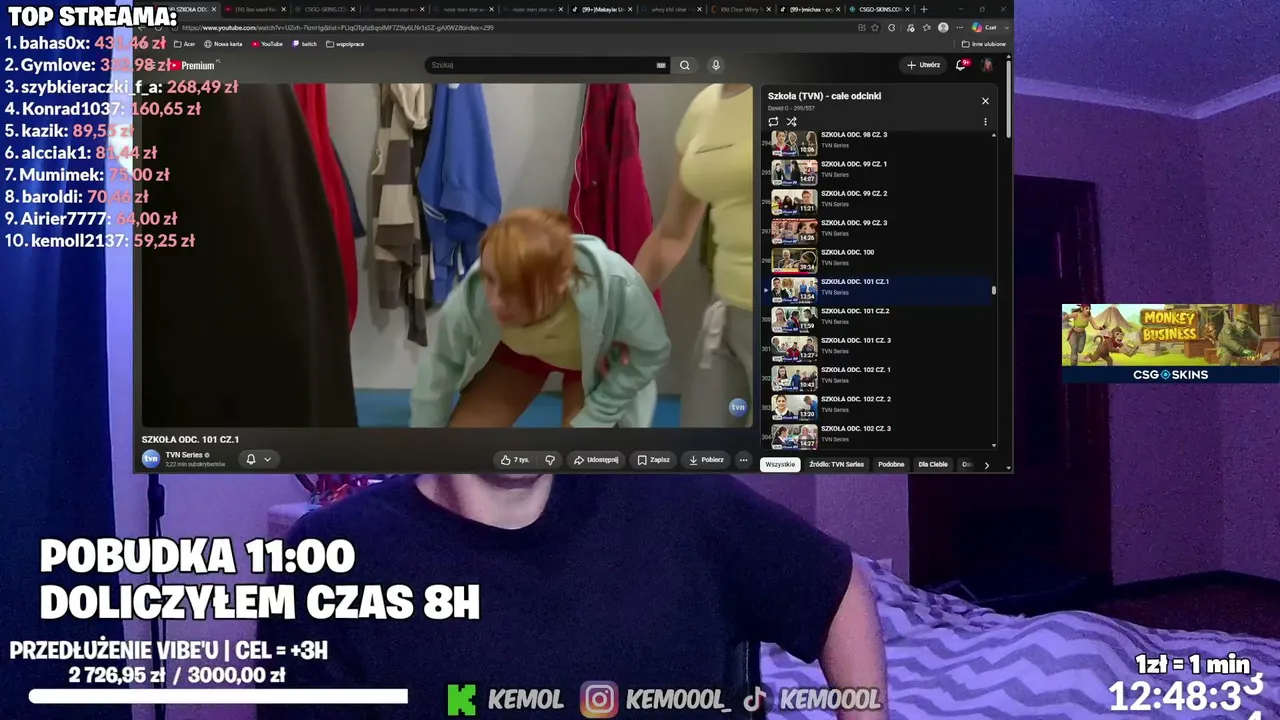Select the Źródło: TVN Series chip
The image size is (1280, 720).
click(x=836, y=464)
